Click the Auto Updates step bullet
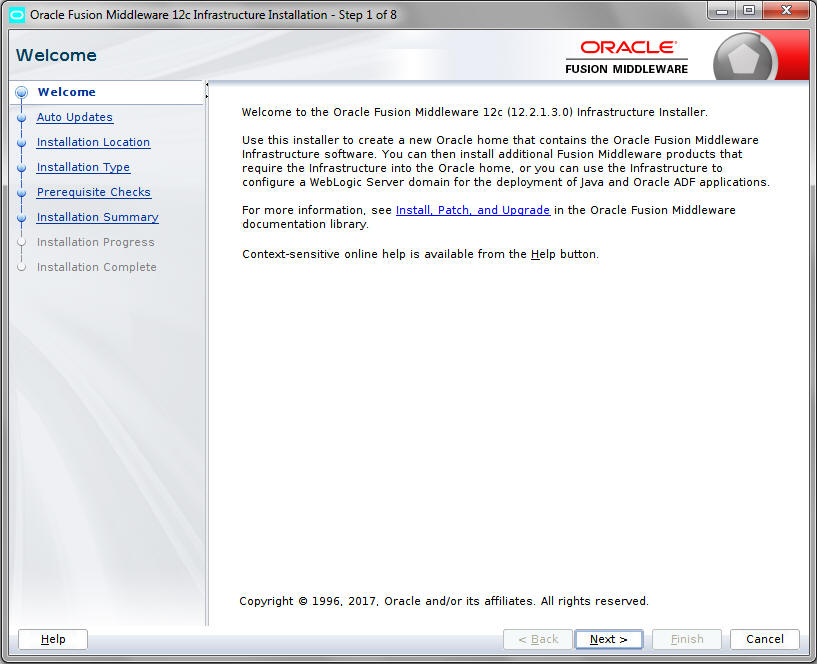Screen dimensions: 817x664 [21, 118]
